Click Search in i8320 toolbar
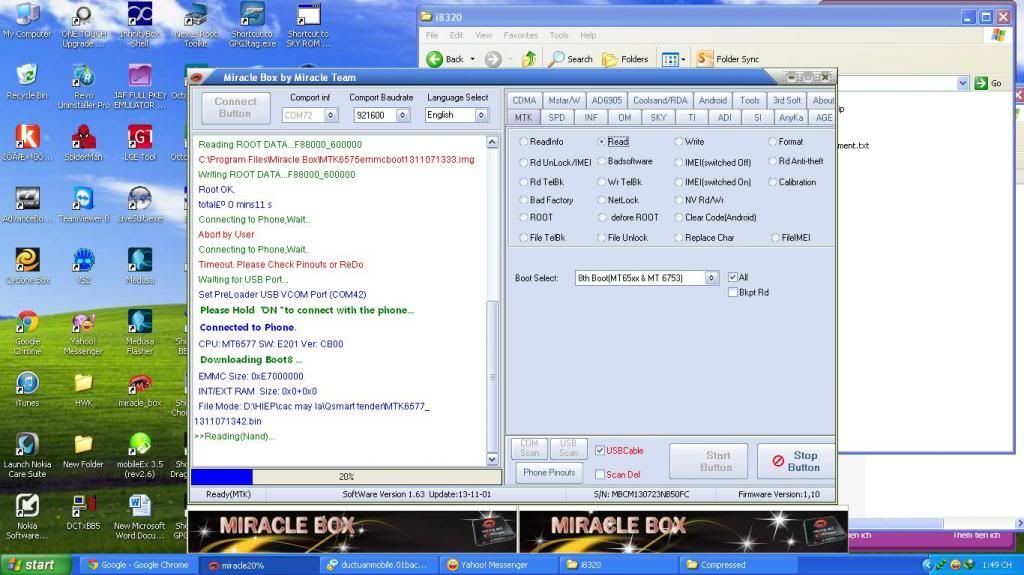The width and height of the screenshot is (1024, 575). [x=570, y=59]
